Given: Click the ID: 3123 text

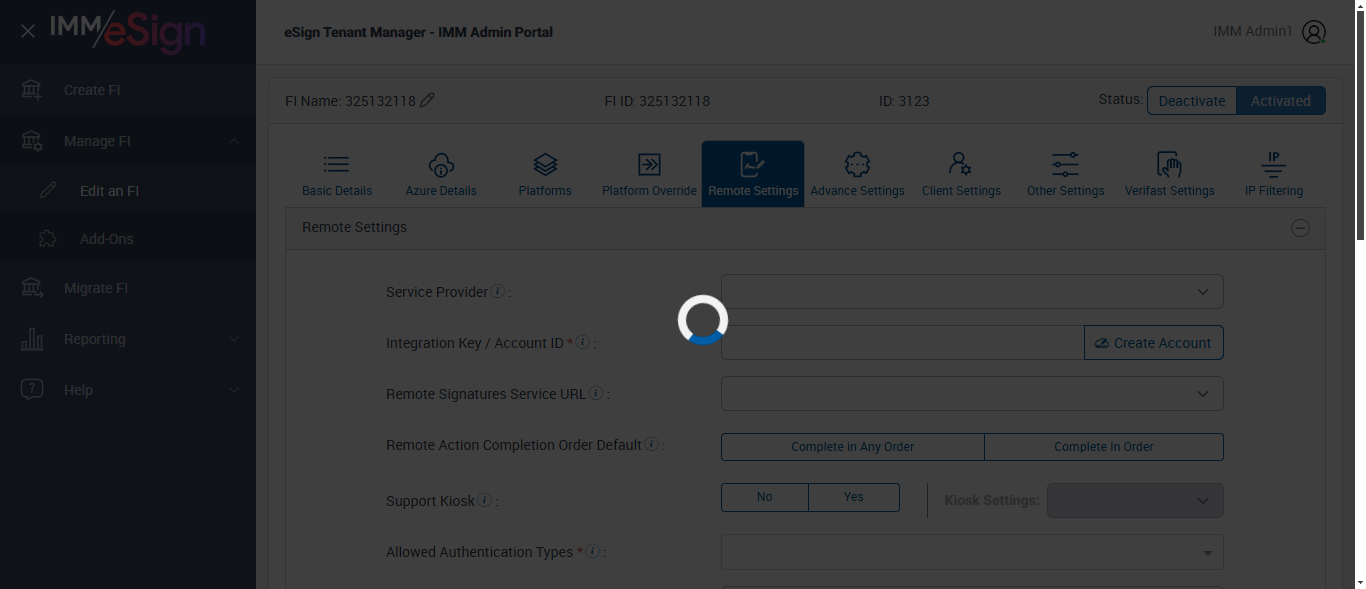Looking at the screenshot, I should (905, 101).
